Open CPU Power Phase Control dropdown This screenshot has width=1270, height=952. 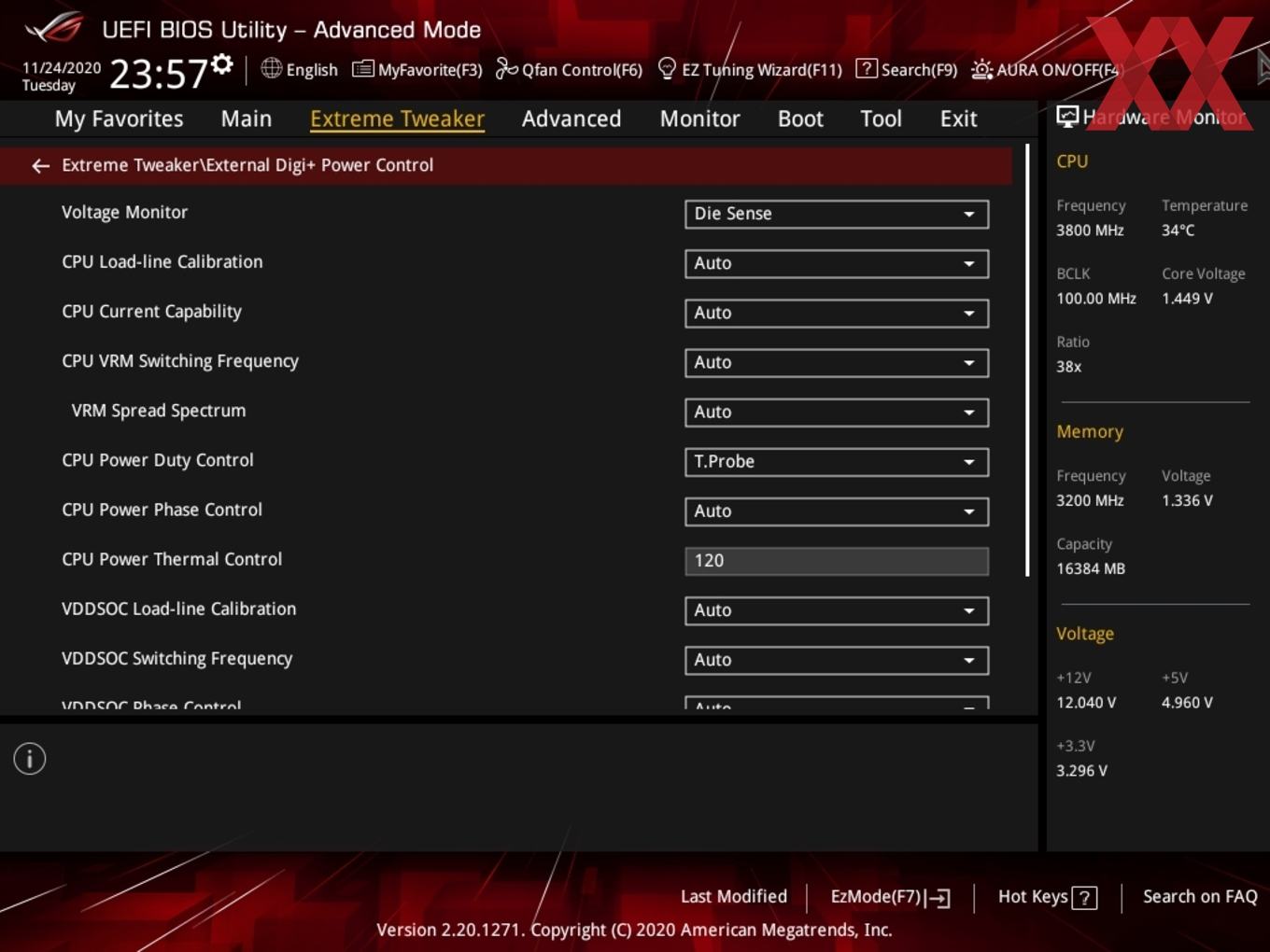point(837,511)
